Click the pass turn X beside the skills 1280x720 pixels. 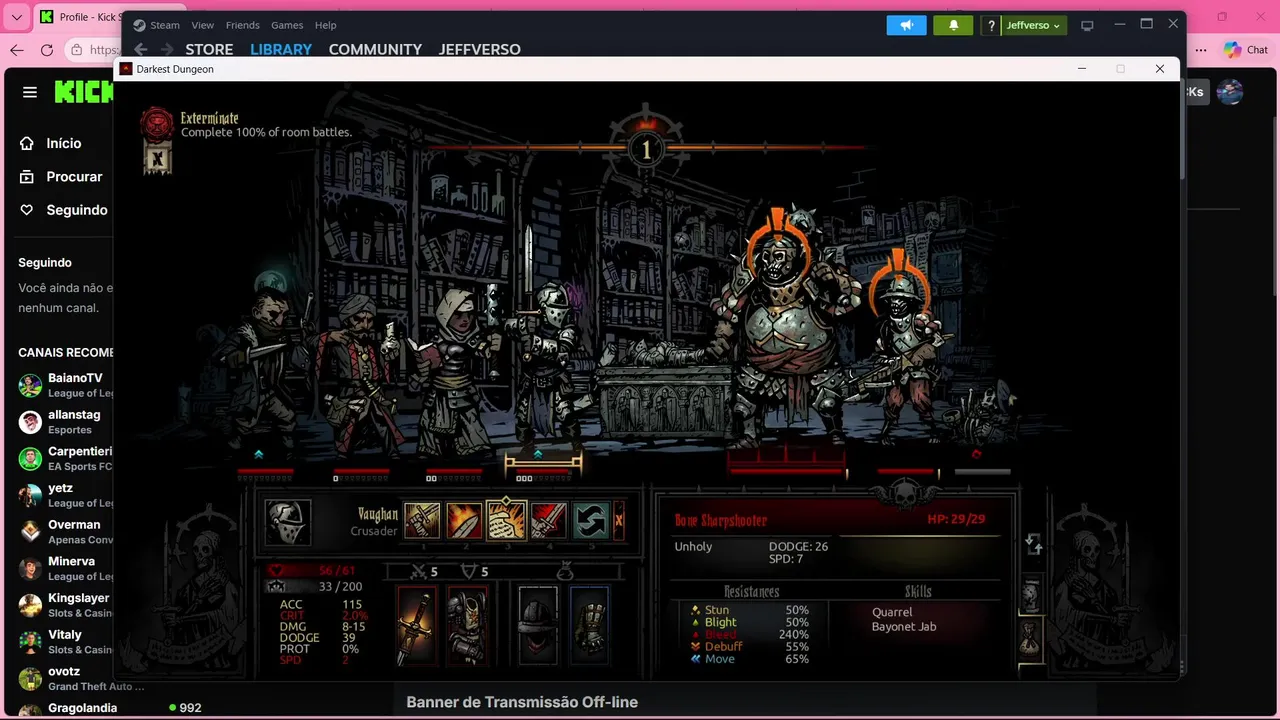pyautogui.click(x=618, y=521)
